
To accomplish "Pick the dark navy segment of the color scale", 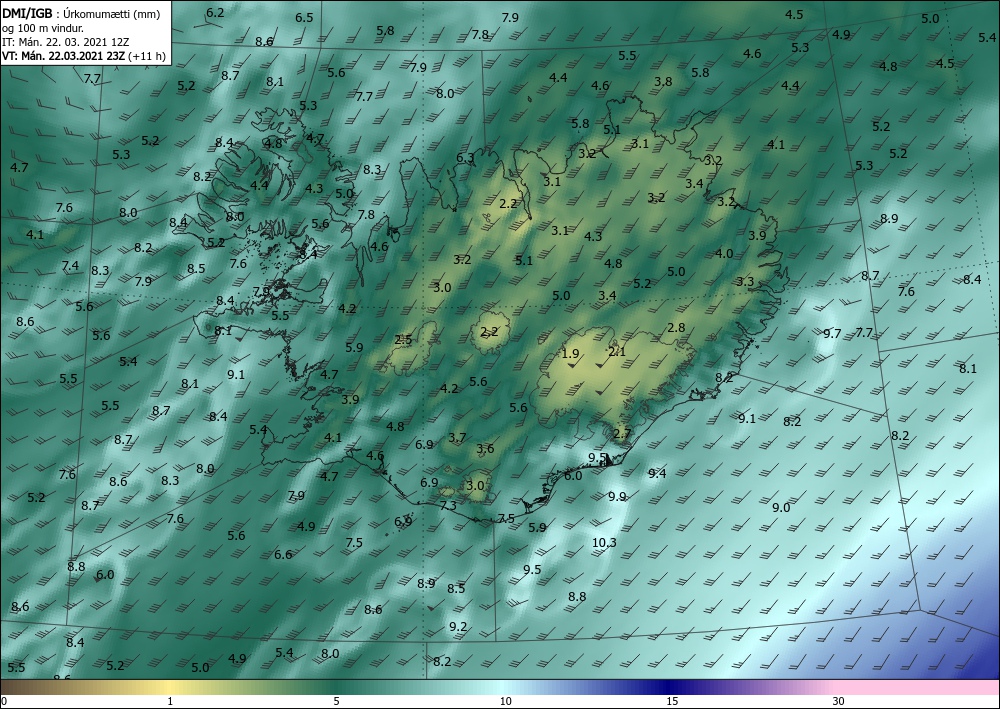I will (666, 687).
